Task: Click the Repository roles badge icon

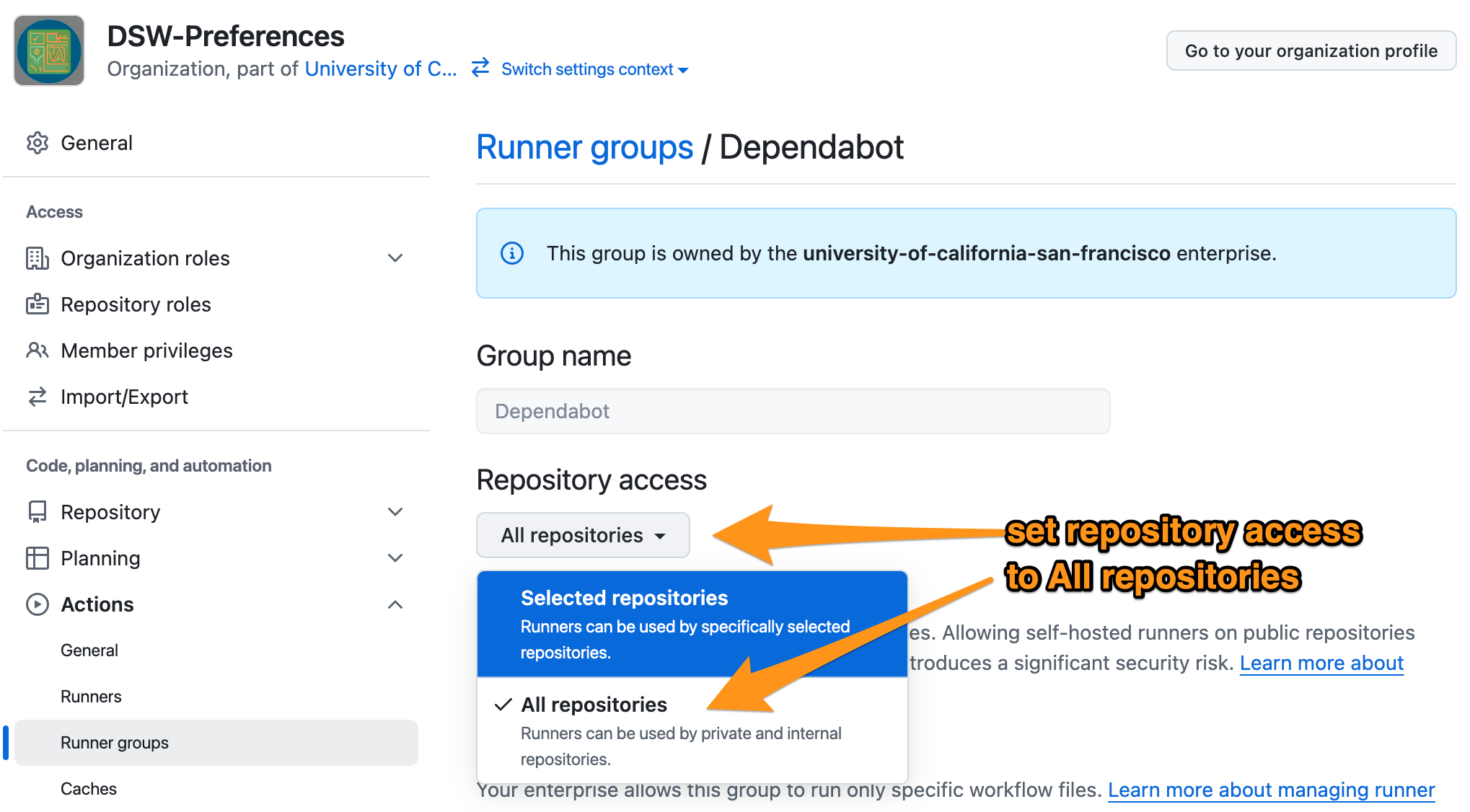Action: [x=38, y=304]
